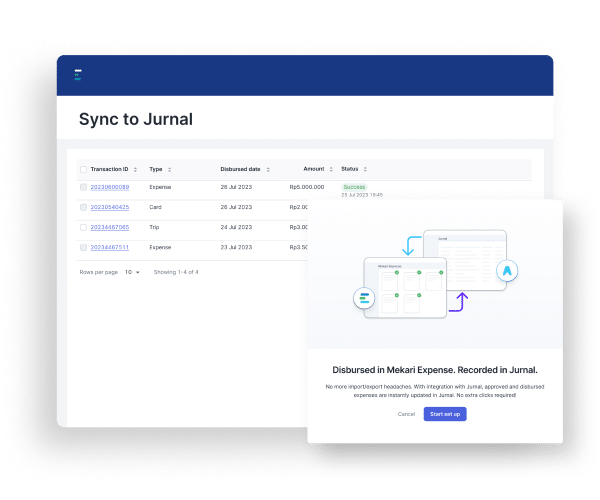Open the Rows per page dropdown

point(132,272)
